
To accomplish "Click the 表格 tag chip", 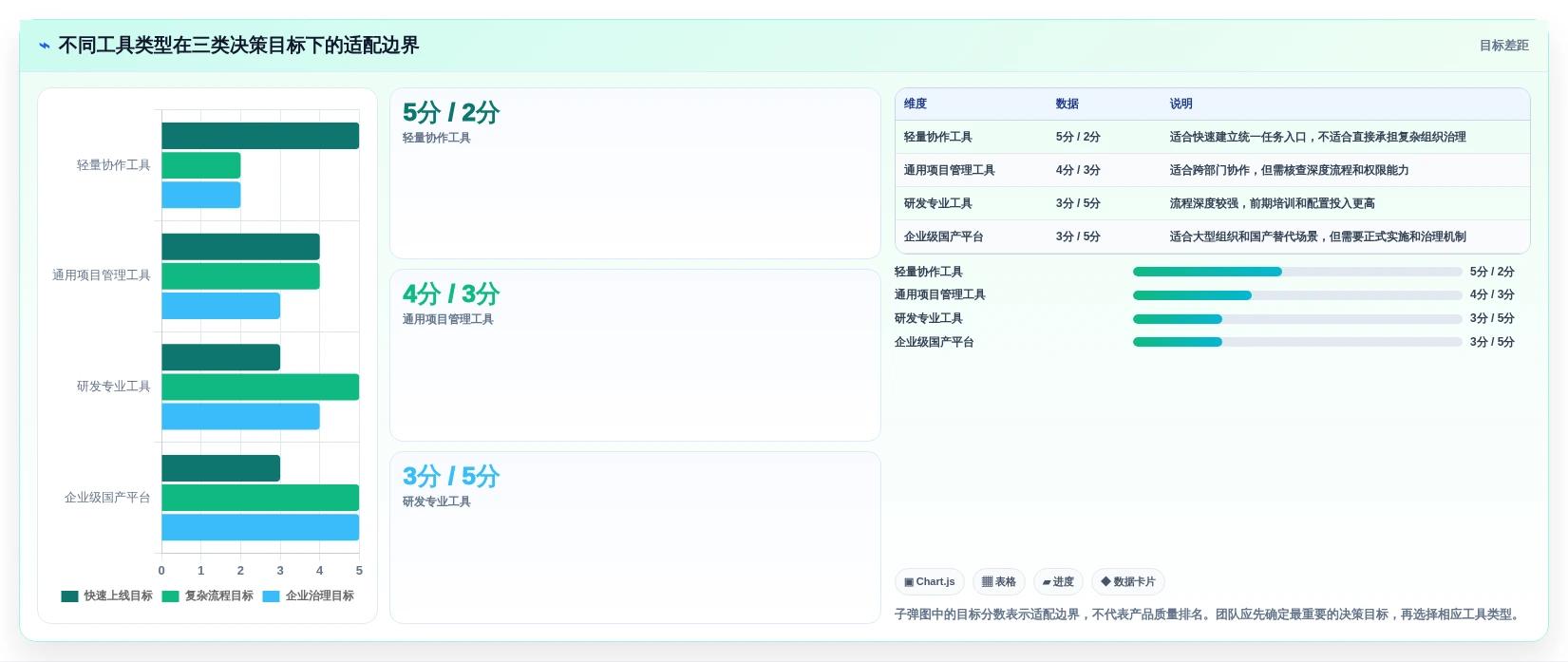I will click(999, 581).
